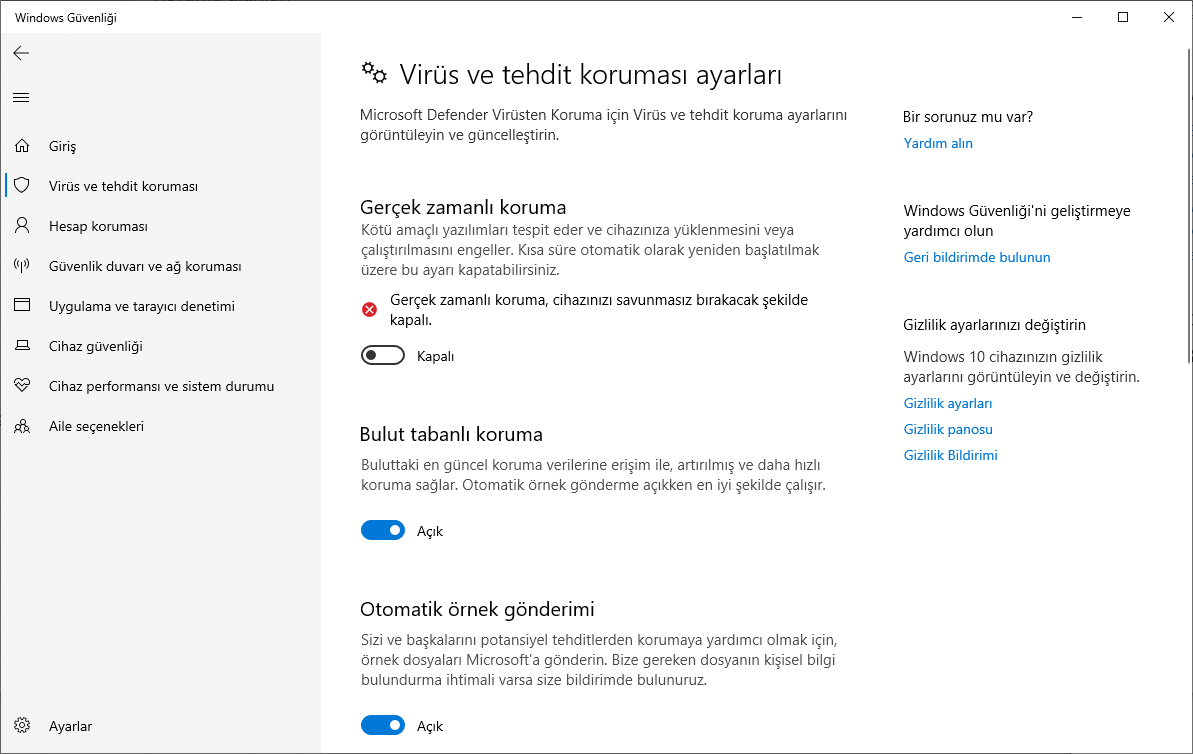Click the device health heart icon
1193x754 pixels.
(21, 386)
